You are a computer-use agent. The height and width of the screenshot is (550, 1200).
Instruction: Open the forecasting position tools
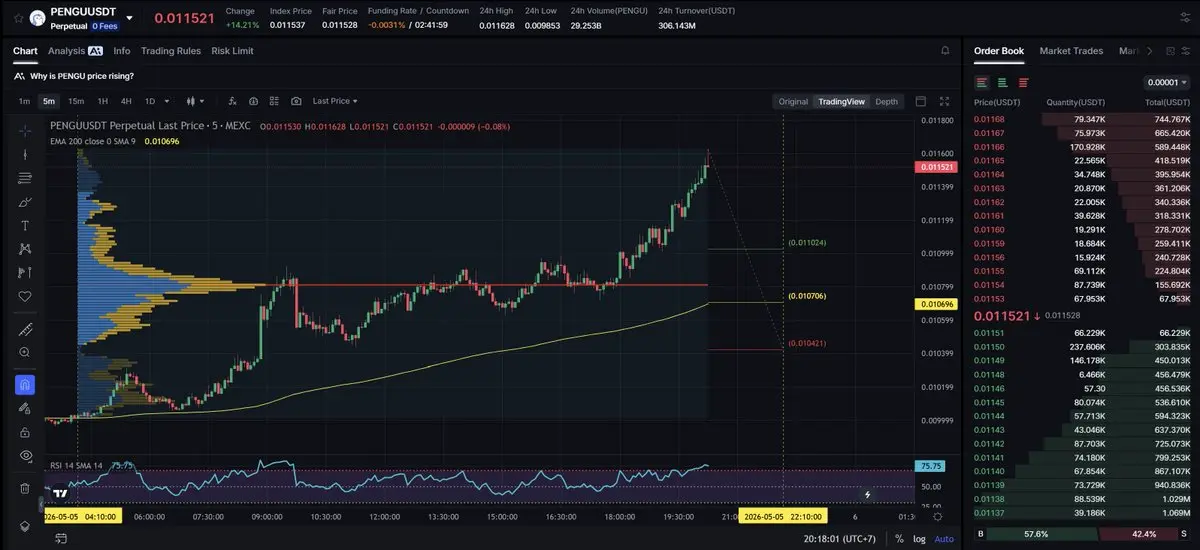click(25, 273)
